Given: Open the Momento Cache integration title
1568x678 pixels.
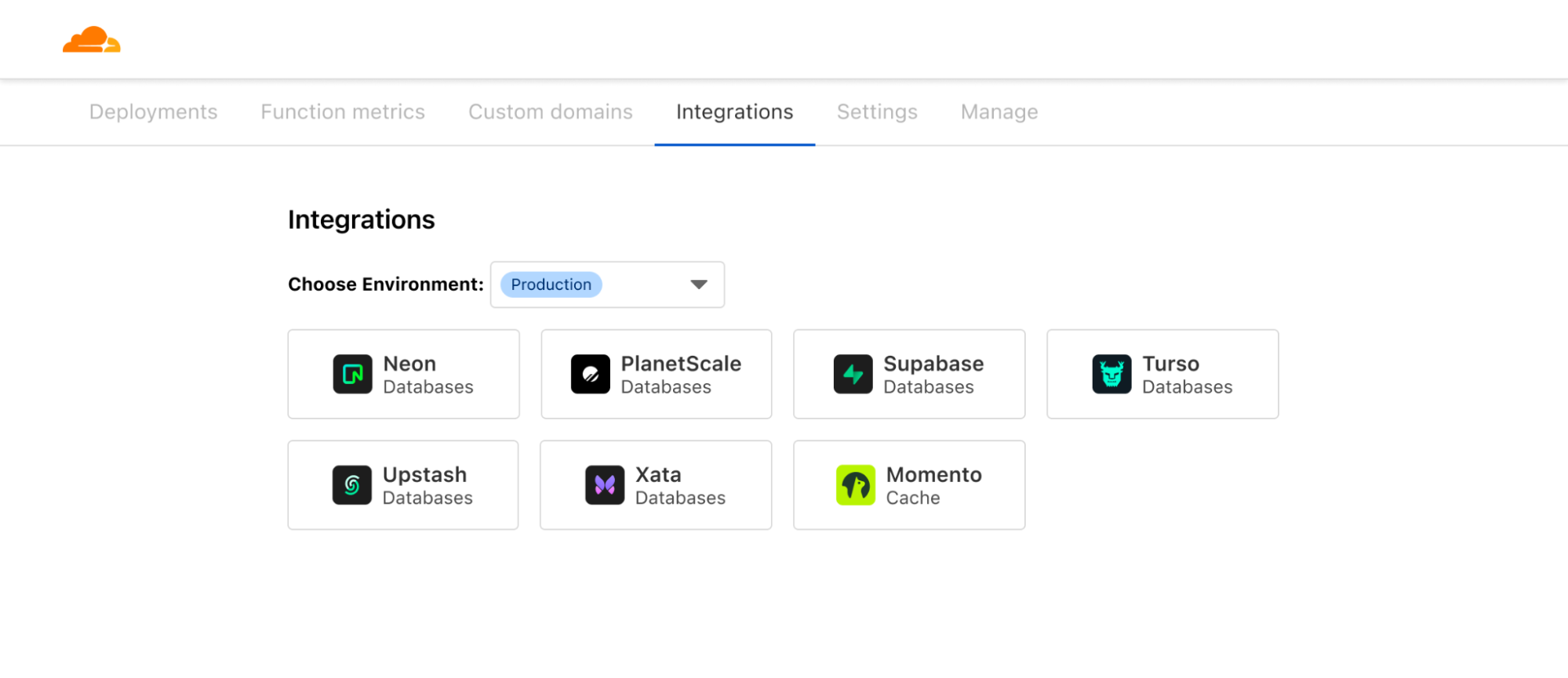Looking at the screenshot, I should 933,475.
